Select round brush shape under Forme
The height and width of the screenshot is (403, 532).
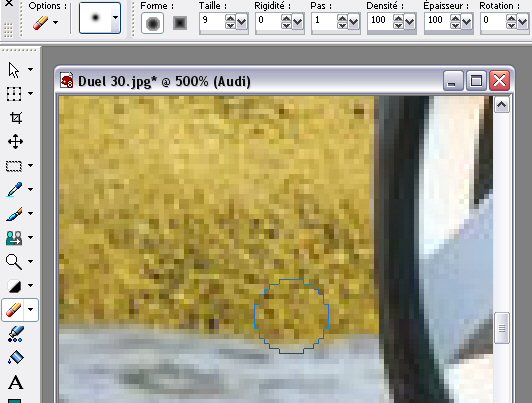tap(152, 23)
